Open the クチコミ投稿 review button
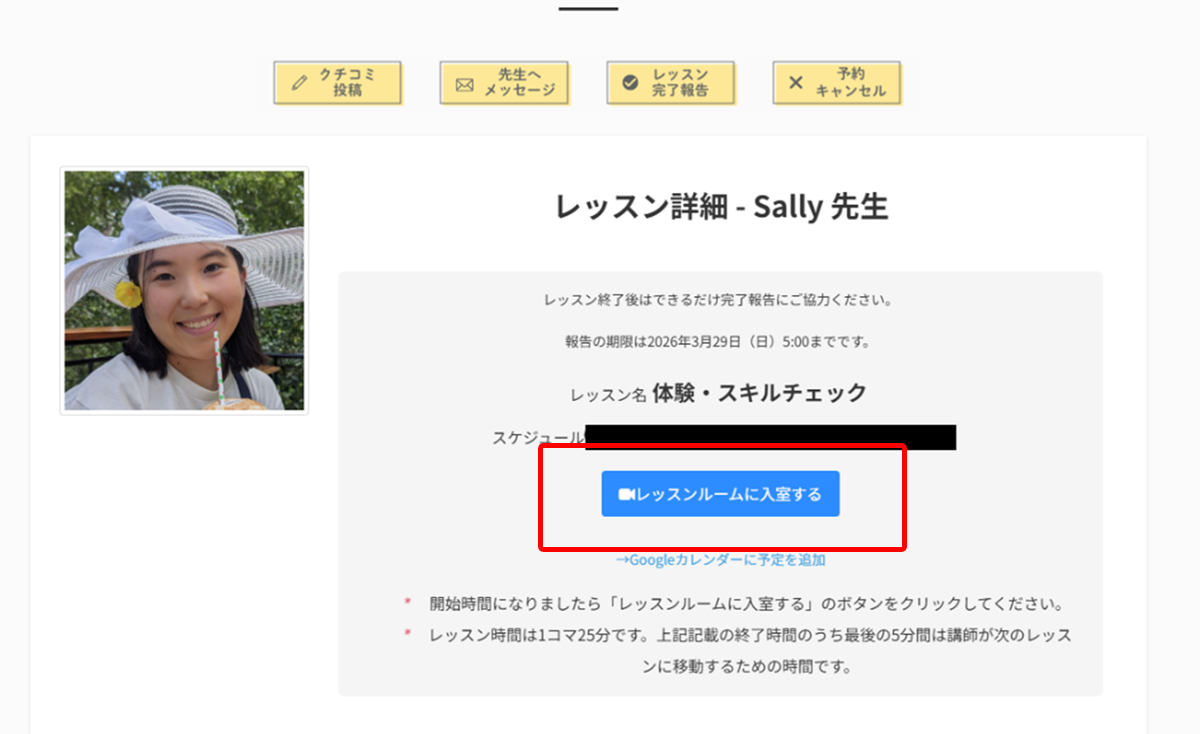 point(337,83)
